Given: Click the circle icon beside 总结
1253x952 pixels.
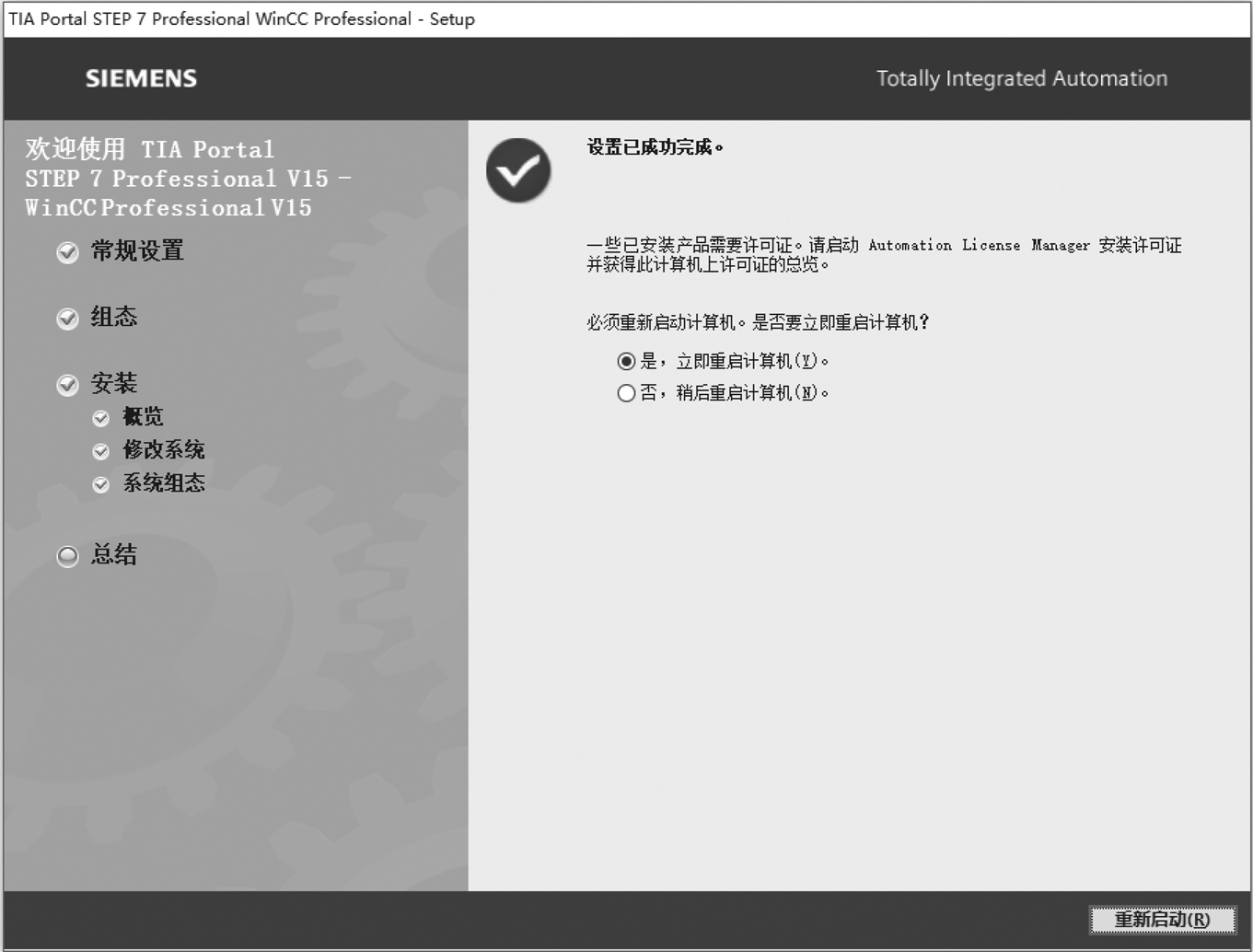Looking at the screenshot, I should point(67,556).
